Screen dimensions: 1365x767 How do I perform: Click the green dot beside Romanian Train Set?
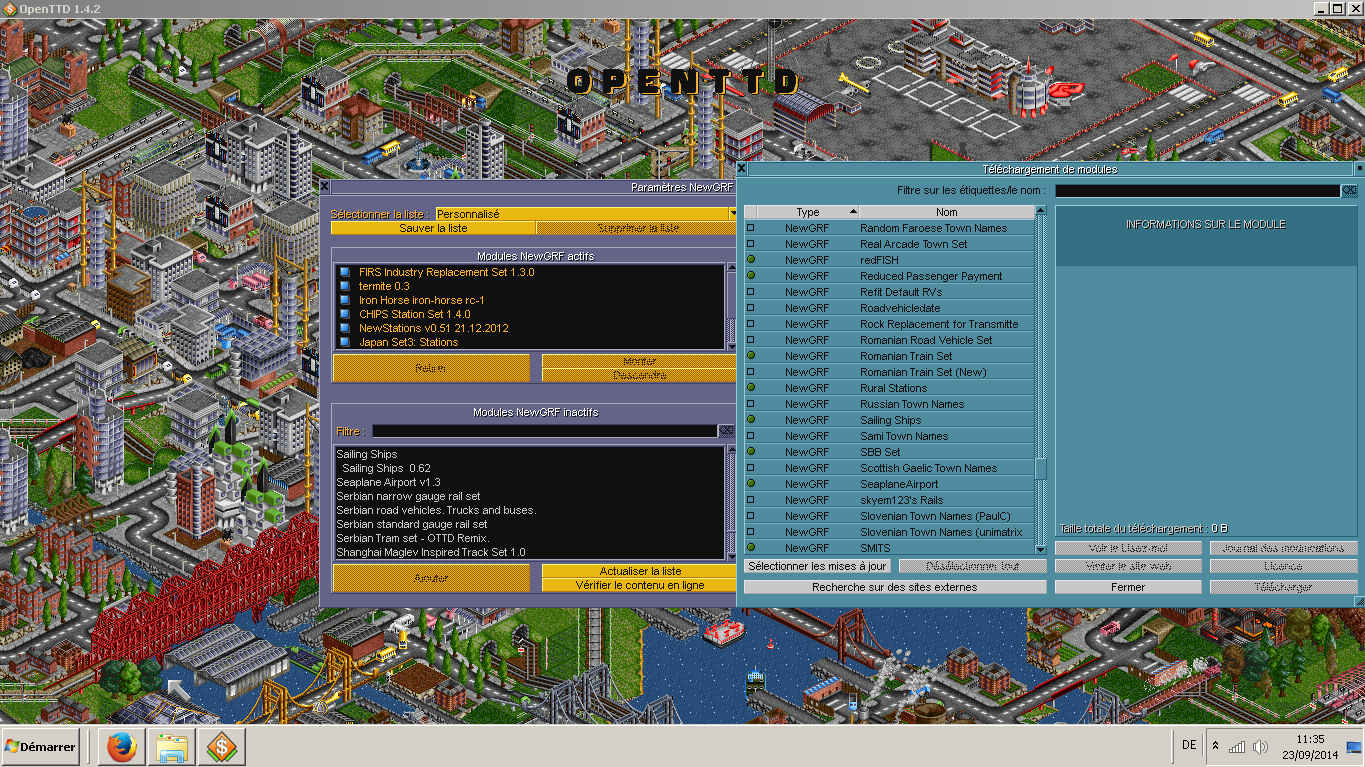point(751,356)
